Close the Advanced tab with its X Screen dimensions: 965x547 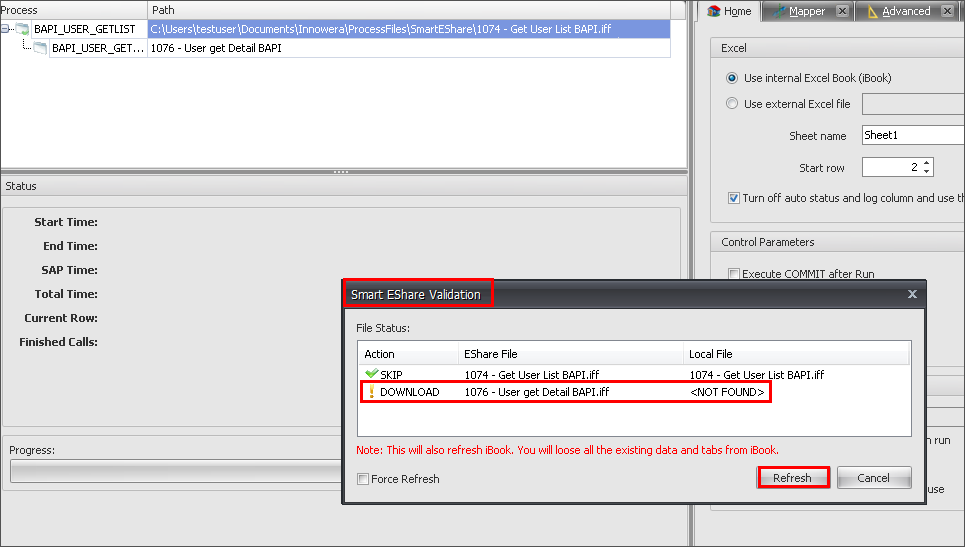(948, 12)
